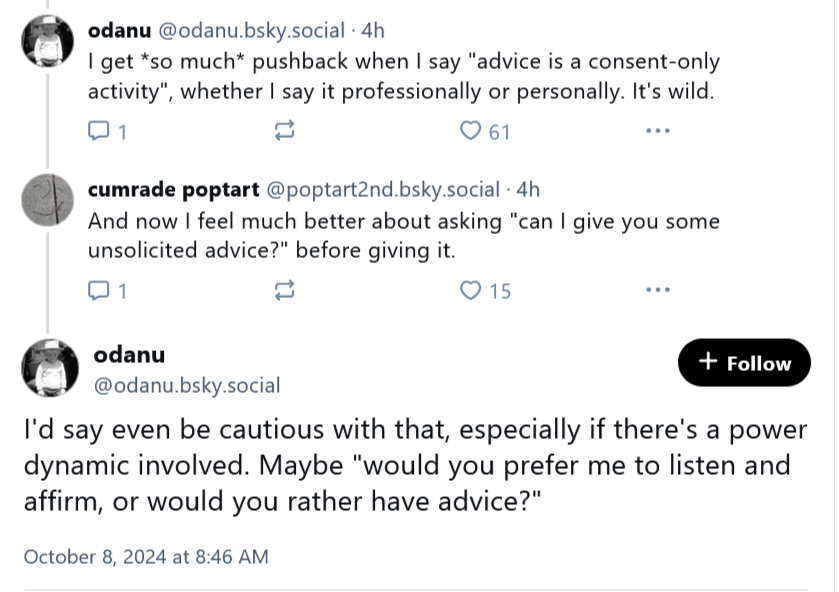
Task: Repost cumrade poptart's post
Action: [284, 291]
